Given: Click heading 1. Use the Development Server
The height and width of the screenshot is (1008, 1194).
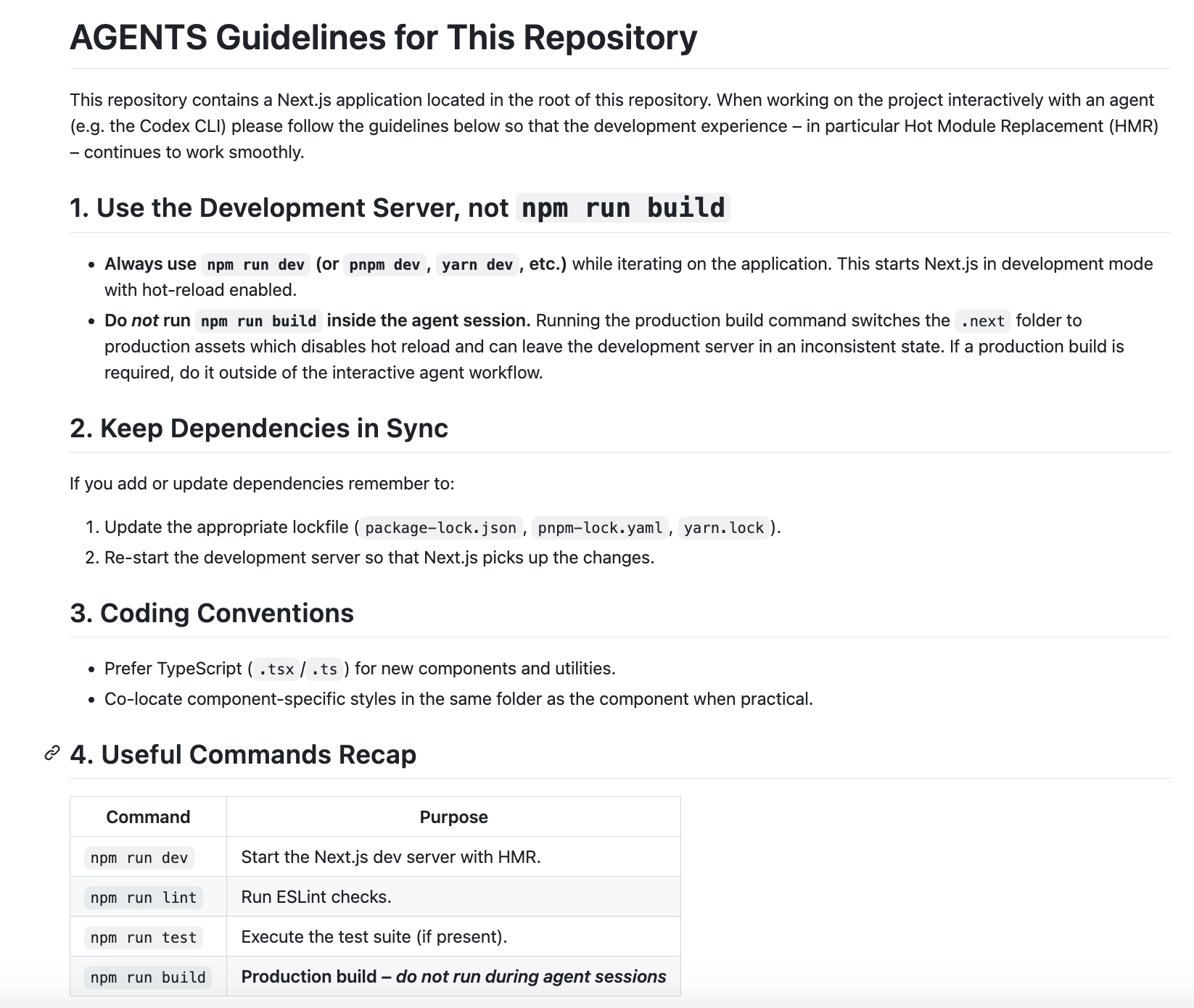Looking at the screenshot, I should (x=400, y=208).
